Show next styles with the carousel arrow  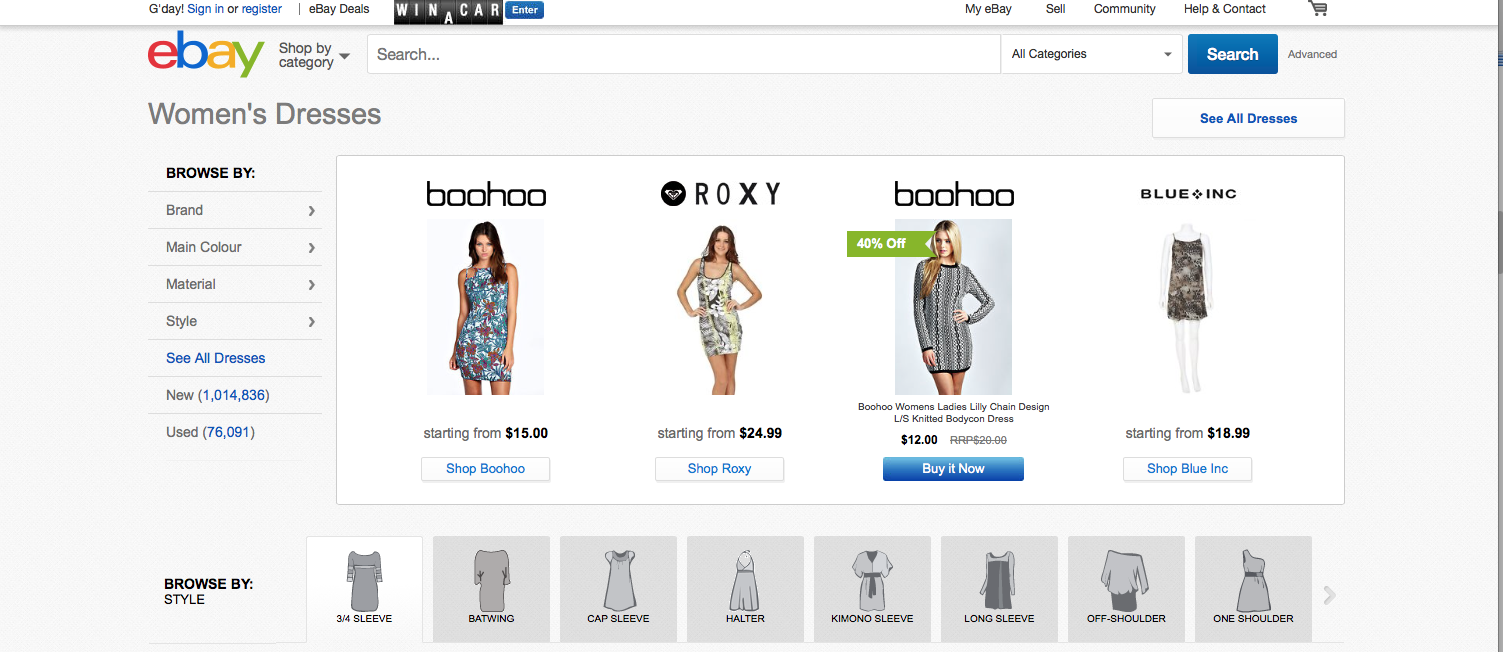(1329, 595)
